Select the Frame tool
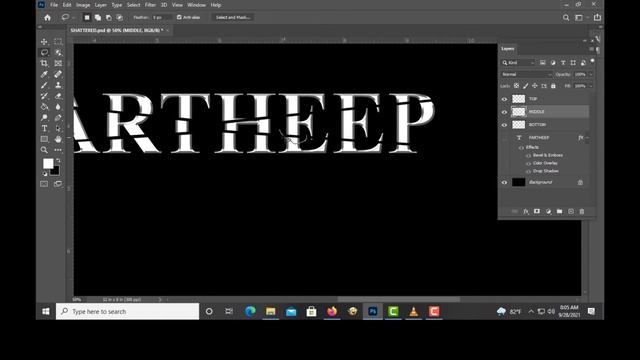Viewport: 640px width, 360px height. (x=58, y=63)
